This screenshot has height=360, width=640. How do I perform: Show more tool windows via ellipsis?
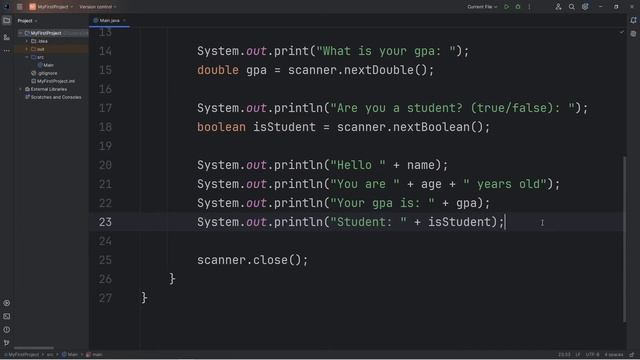point(7,51)
